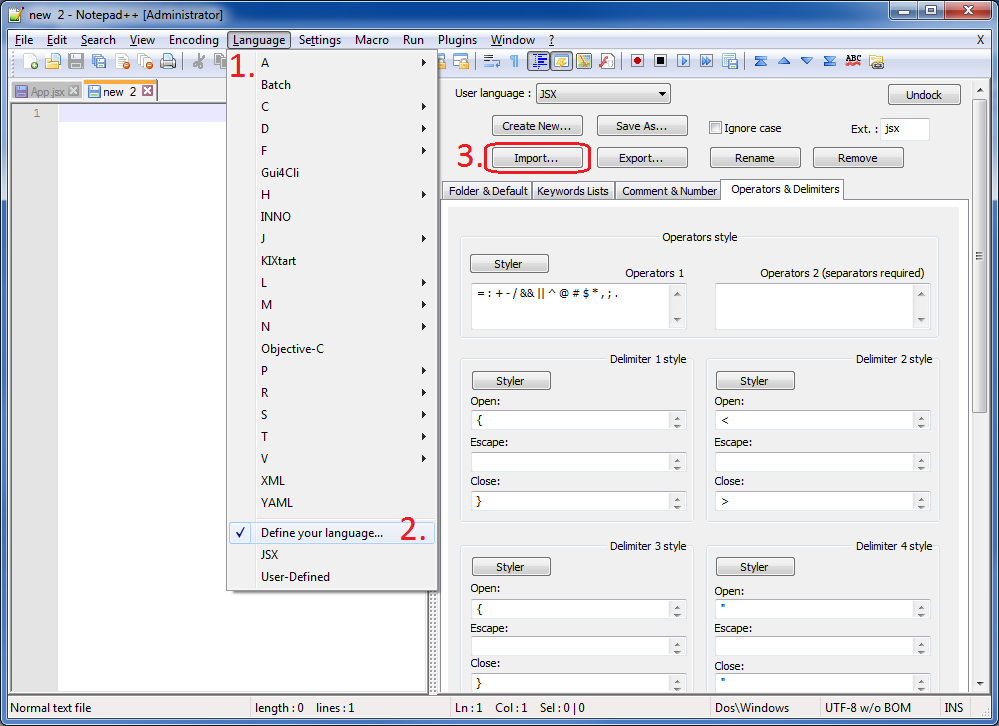Viewport: 999px width, 726px height.
Task: Toggle the Indent guide toolbar icon
Action: pyautogui.click(x=539, y=61)
